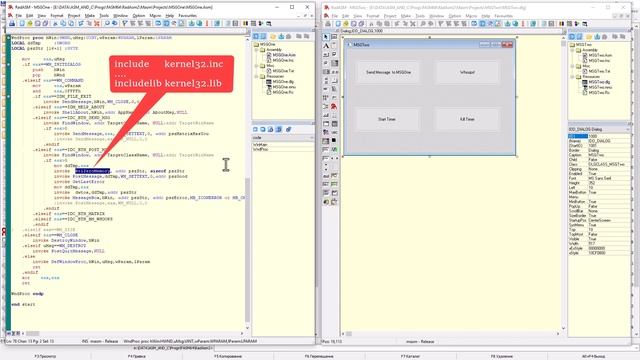Click the MSGOne editor vertical scrollbar
The image size is (640, 360).
247,184
